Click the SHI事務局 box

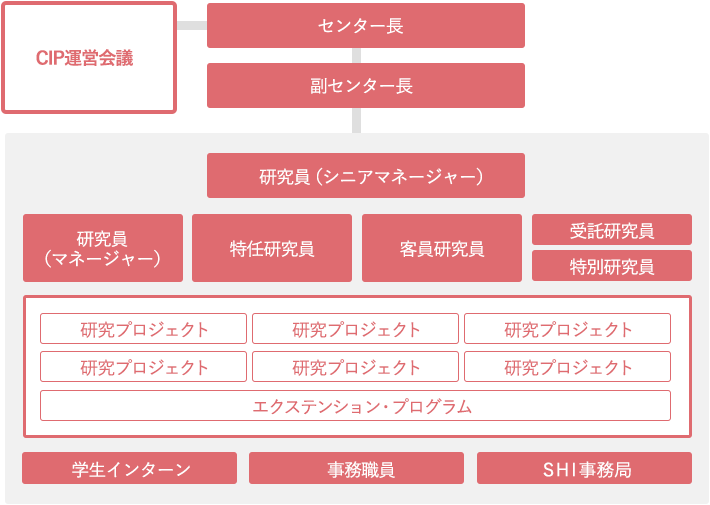pos(584,468)
